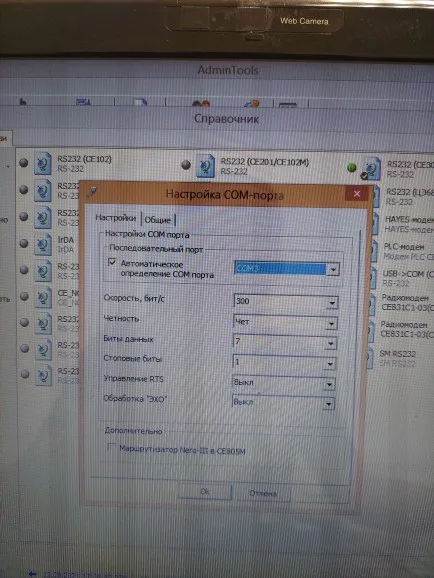Click the COM port dialog title bar icon
The image size is (434, 578).
(x=92, y=192)
